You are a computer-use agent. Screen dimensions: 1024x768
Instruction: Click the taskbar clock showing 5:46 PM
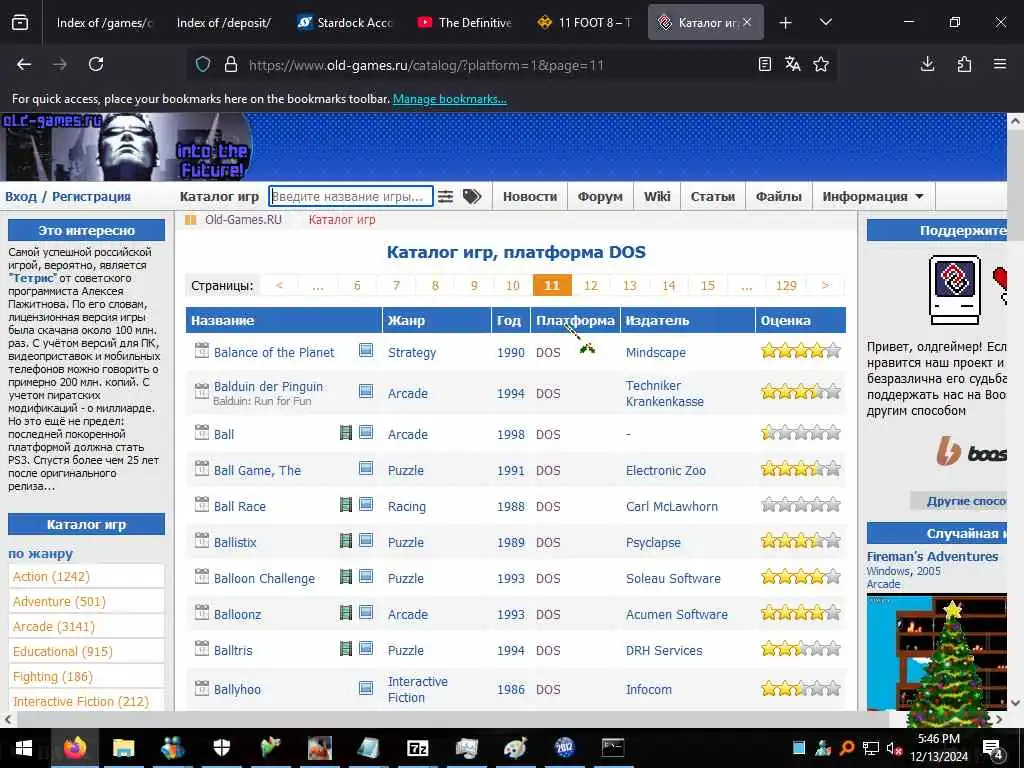(x=938, y=748)
